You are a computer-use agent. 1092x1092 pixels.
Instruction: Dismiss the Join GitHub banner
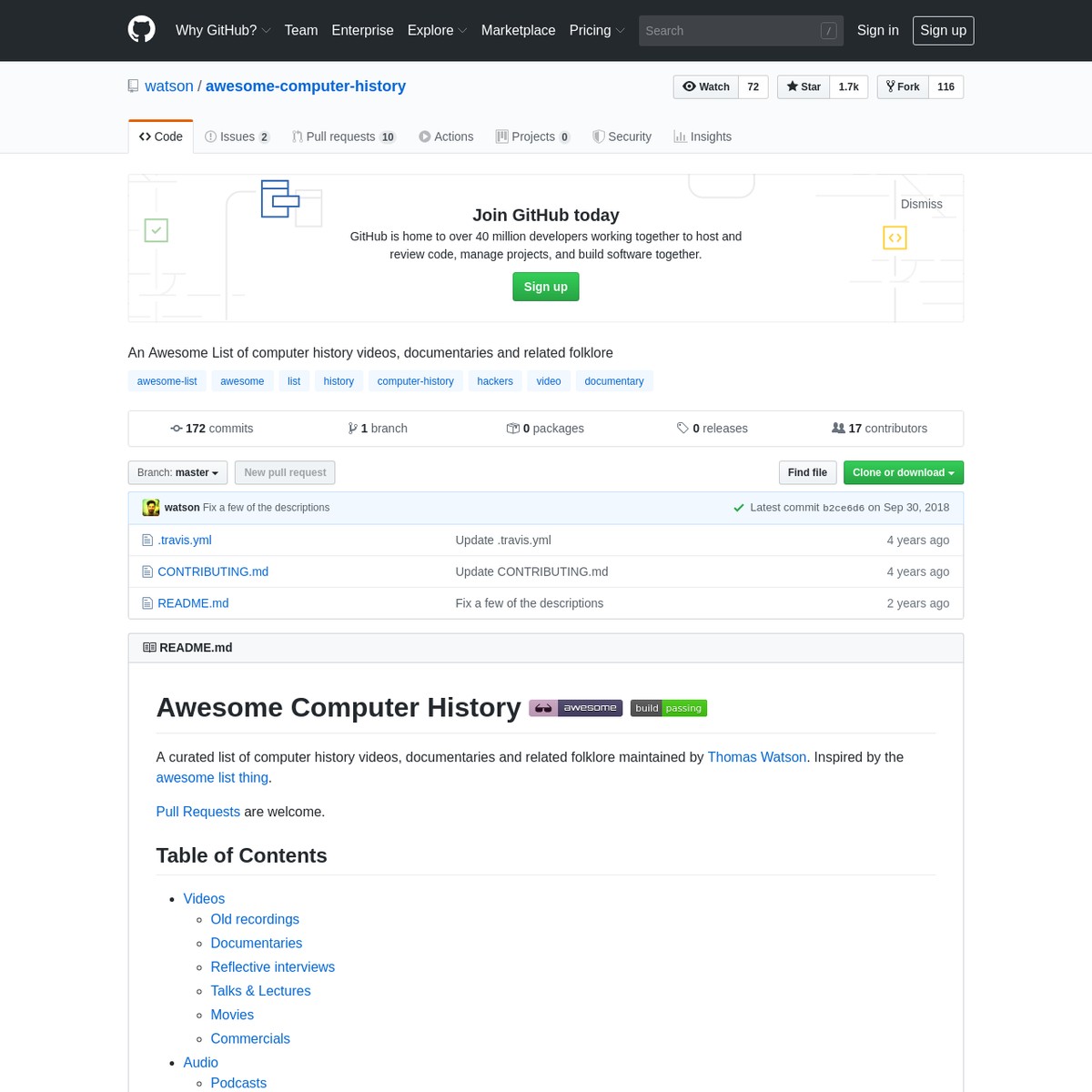(x=922, y=204)
